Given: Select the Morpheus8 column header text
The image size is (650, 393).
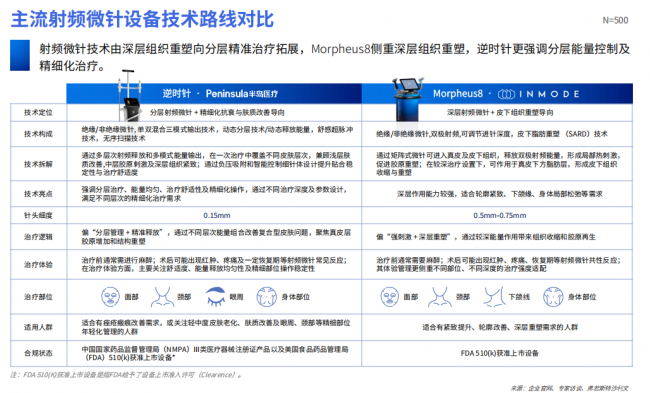Looking at the screenshot, I should click(458, 94).
